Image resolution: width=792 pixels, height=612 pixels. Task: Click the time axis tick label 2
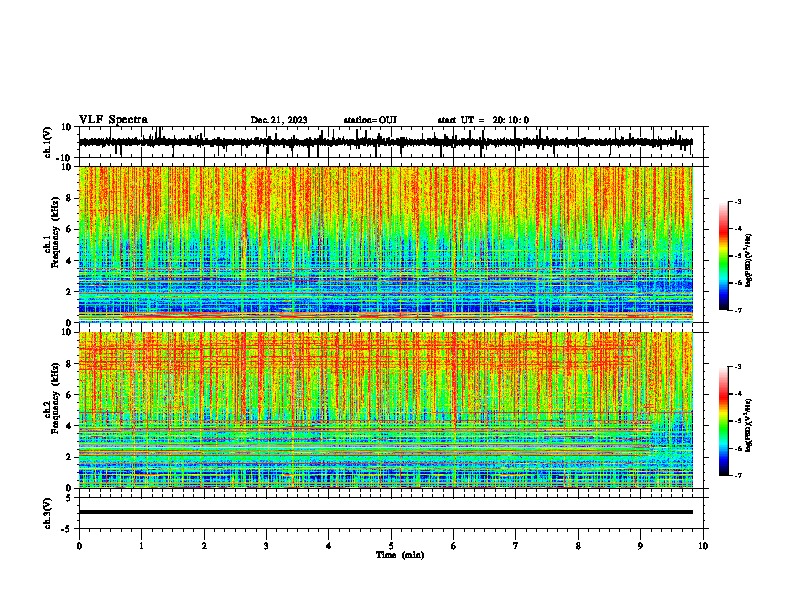(x=204, y=546)
